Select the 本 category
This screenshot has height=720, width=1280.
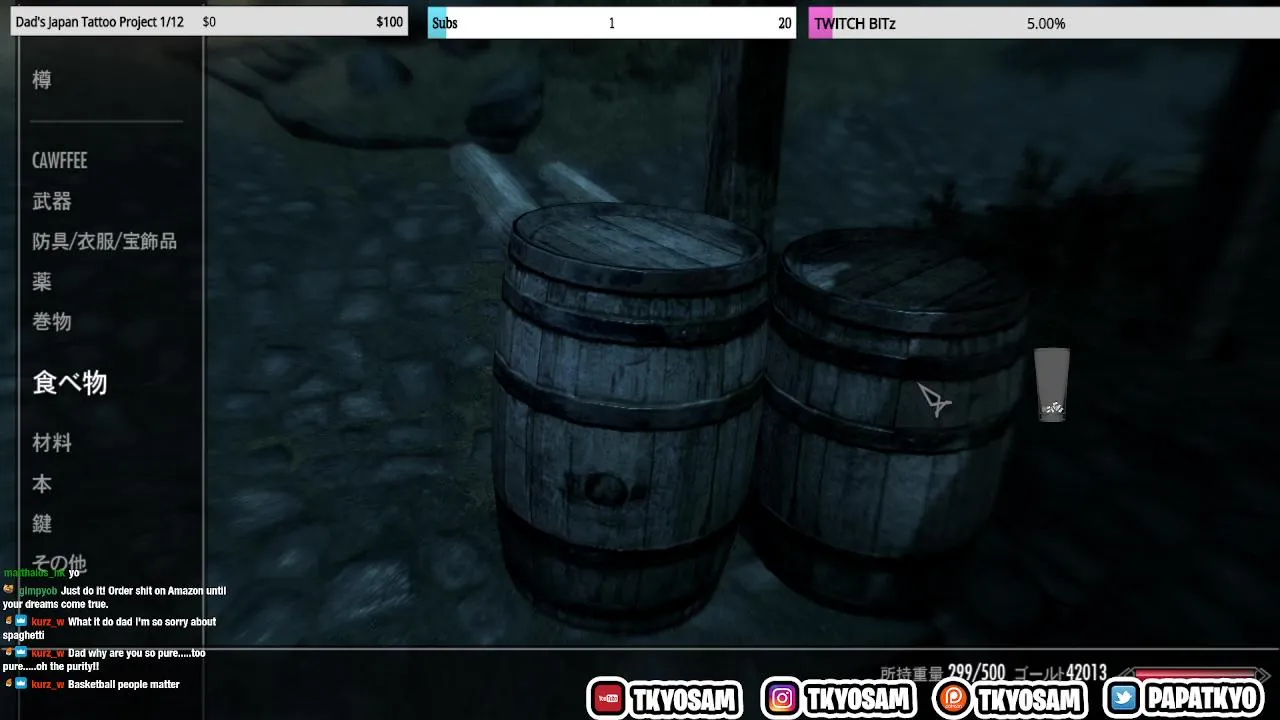(42, 483)
